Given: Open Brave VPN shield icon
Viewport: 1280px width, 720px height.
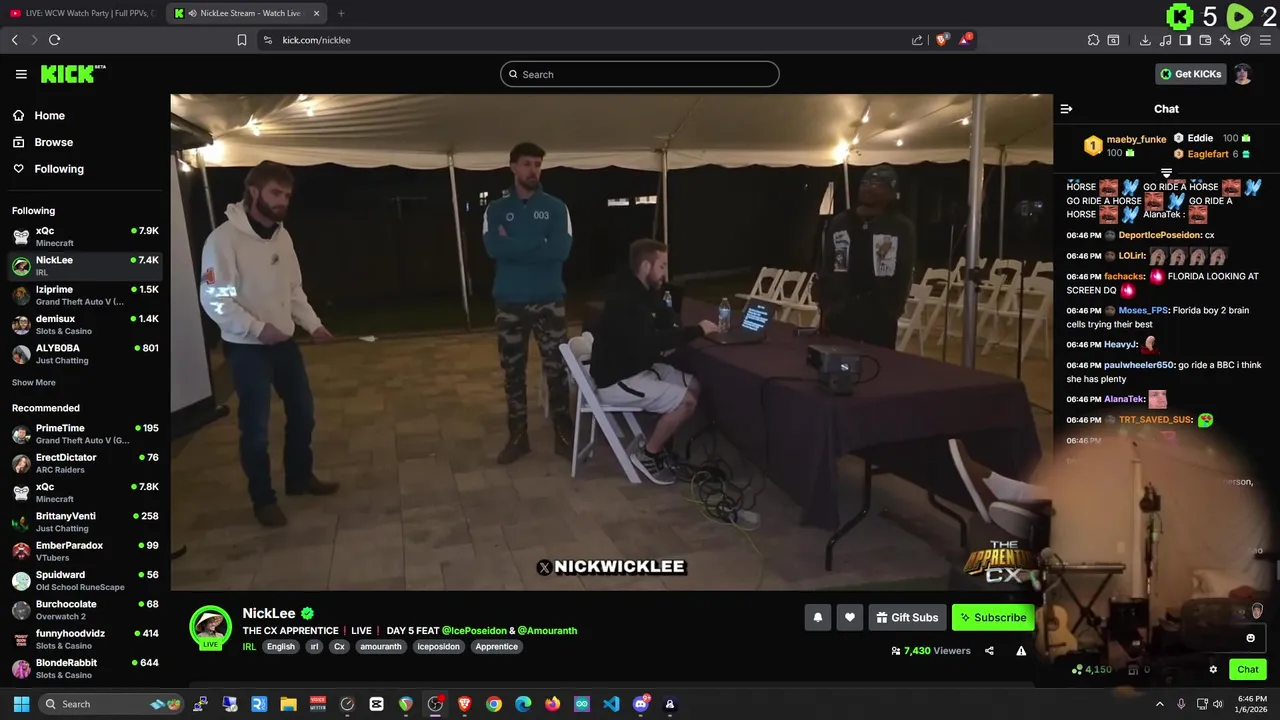Looking at the screenshot, I should pyautogui.click(x=1245, y=40).
